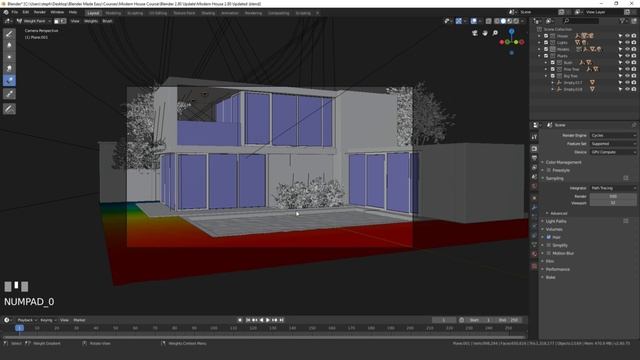Open the Object properties tab
Image resolution: width=640 pixels, height=360 pixels.
tap(534, 198)
